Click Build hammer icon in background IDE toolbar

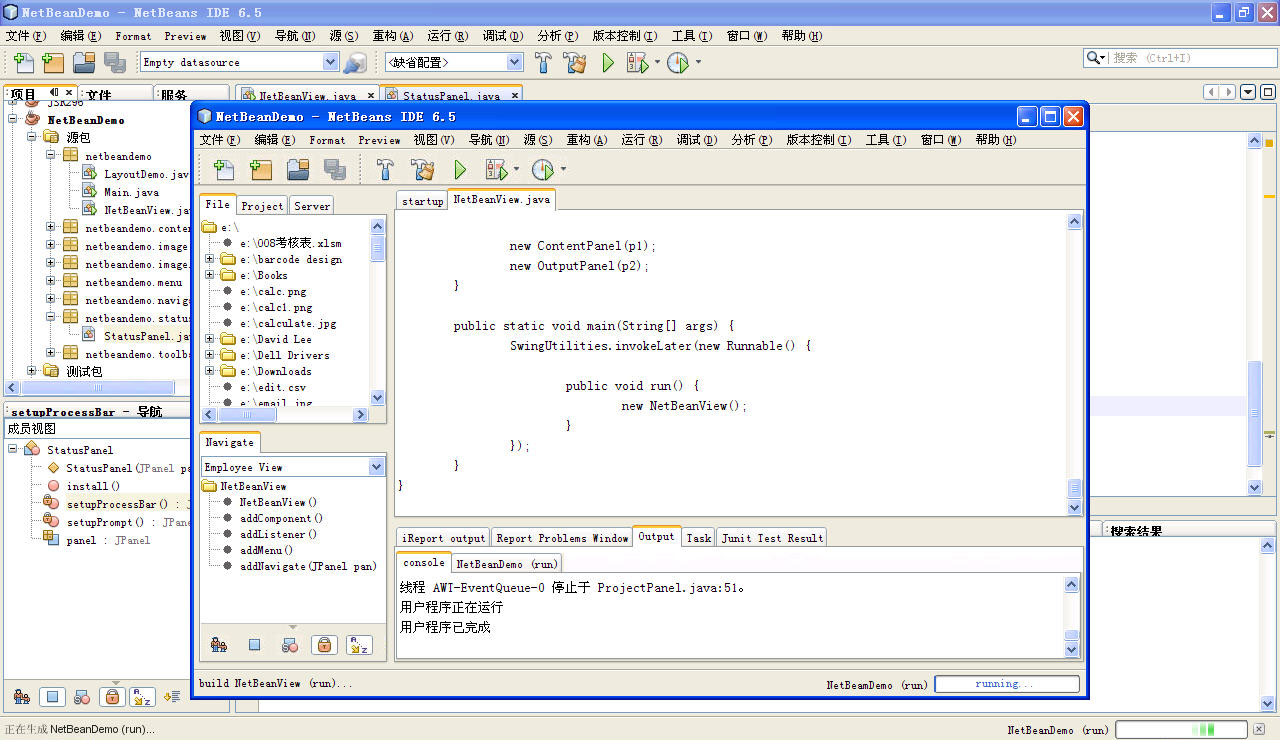pyautogui.click(x=543, y=62)
